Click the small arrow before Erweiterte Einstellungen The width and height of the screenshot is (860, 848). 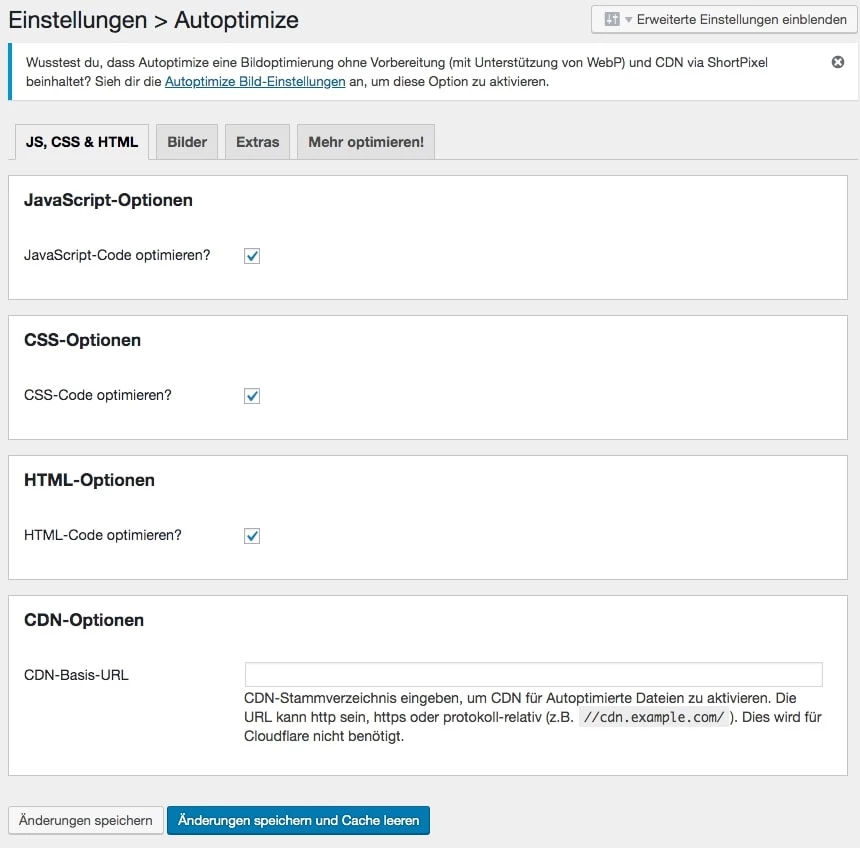coord(628,20)
